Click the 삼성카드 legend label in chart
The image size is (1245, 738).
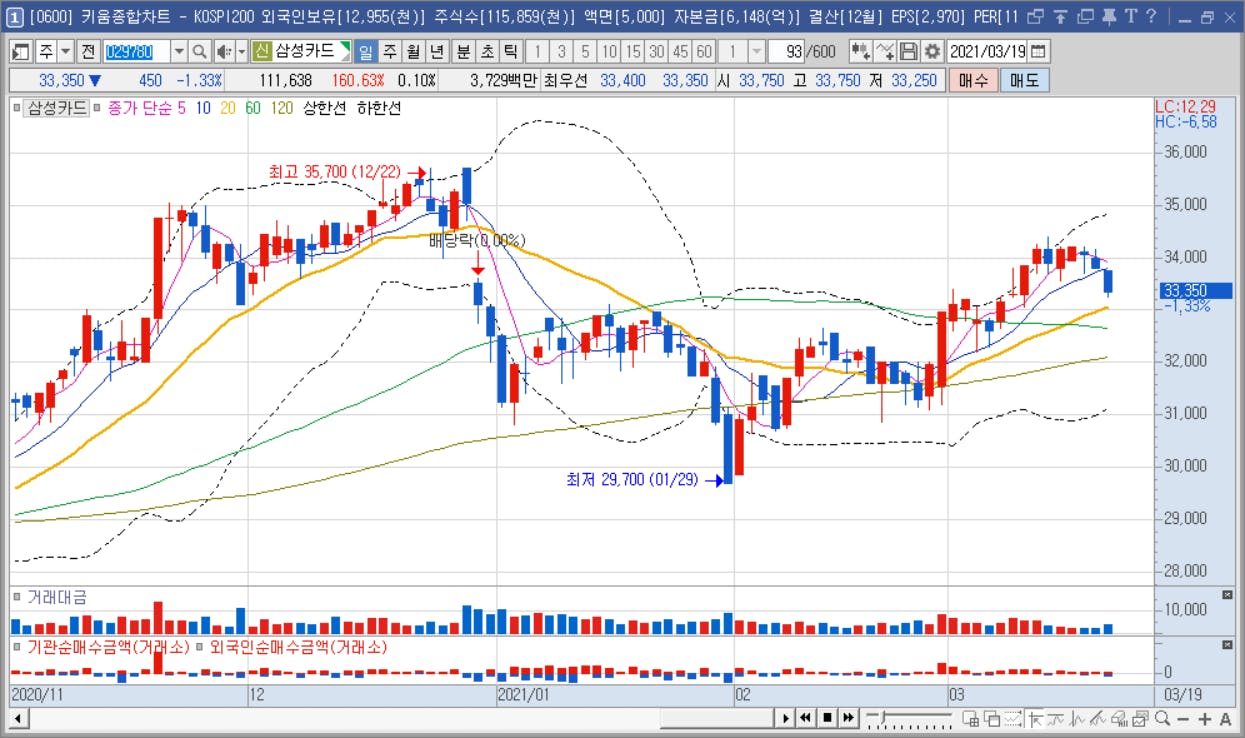58,108
